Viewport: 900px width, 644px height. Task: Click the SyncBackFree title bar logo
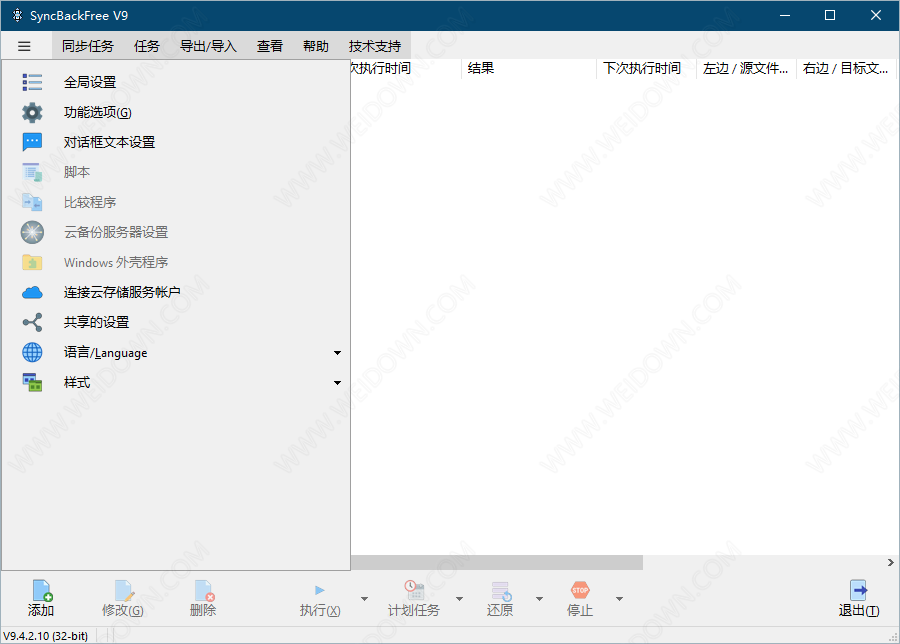pos(17,15)
